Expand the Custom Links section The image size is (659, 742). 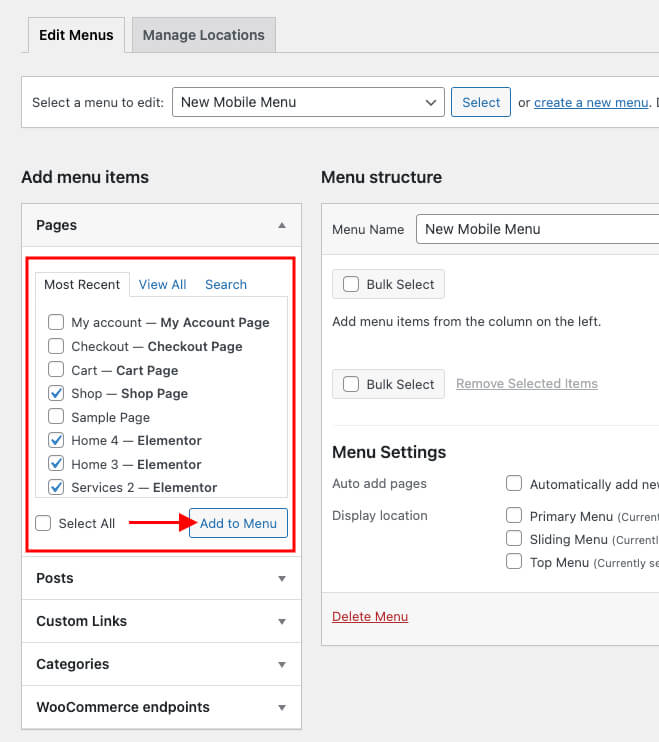282,622
